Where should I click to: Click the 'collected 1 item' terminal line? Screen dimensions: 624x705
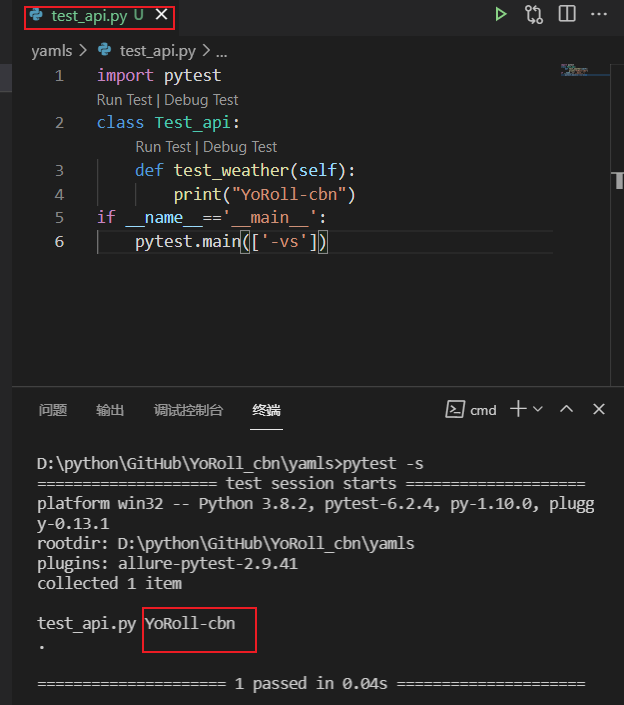pyautogui.click(x=110, y=584)
